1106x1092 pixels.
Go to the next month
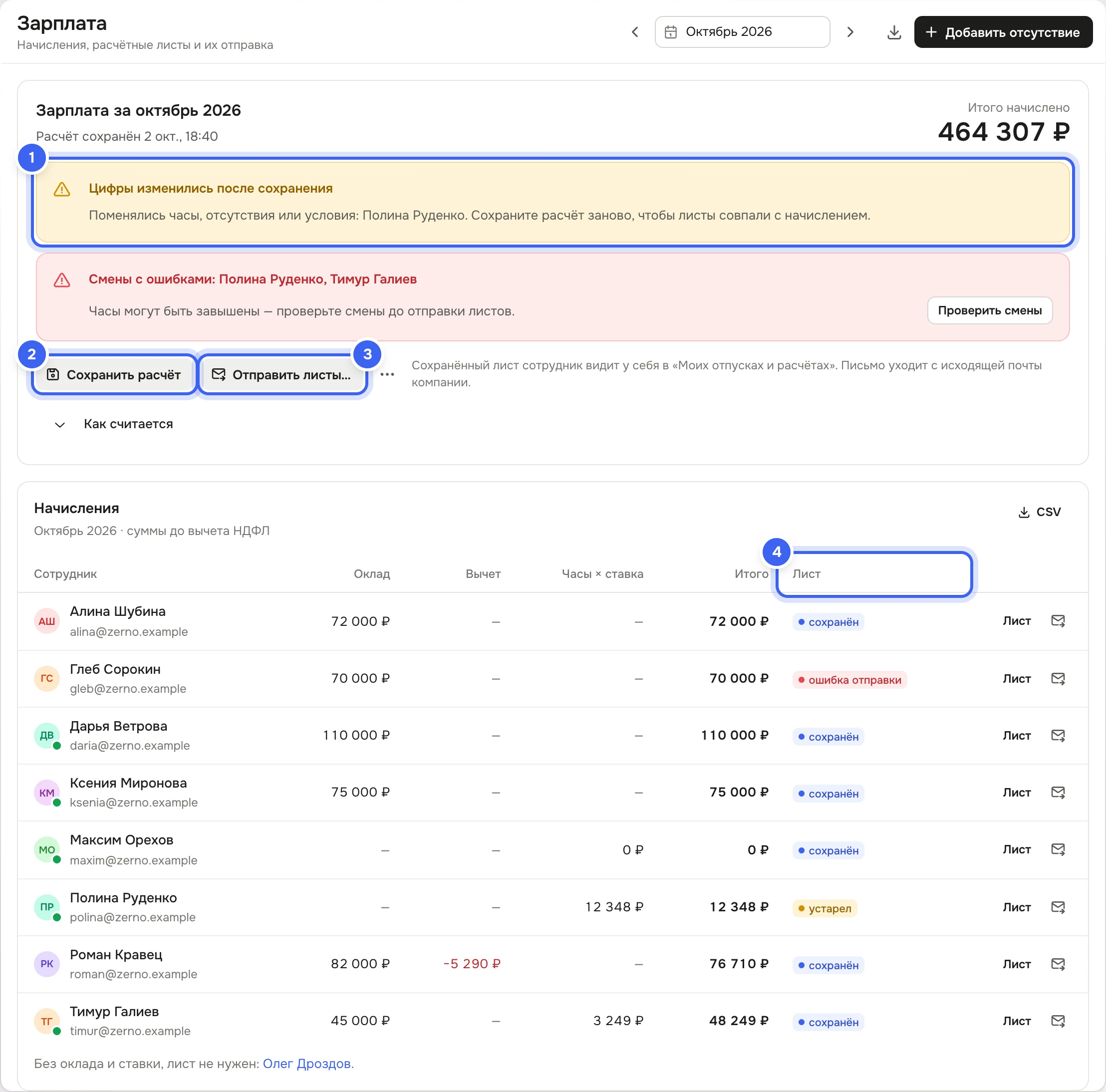[850, 32]
